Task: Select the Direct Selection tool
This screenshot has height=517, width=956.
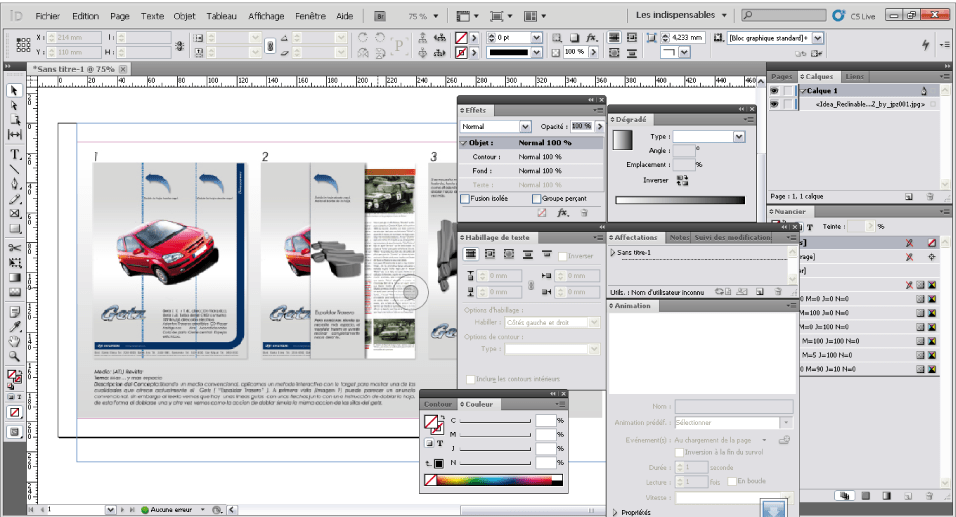Action: (x=15, y=106)
